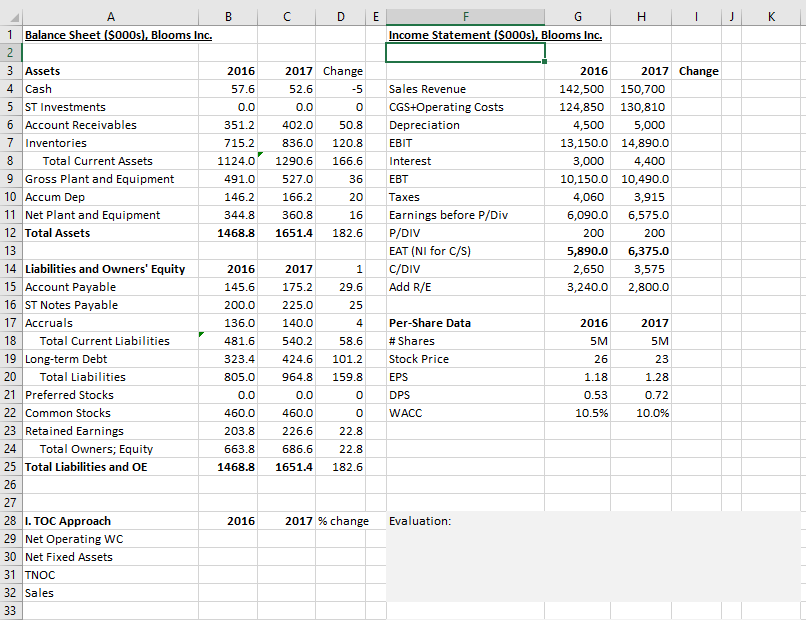Select row 12 header
The image size is (806, 620).
click(x=10, y=233)
